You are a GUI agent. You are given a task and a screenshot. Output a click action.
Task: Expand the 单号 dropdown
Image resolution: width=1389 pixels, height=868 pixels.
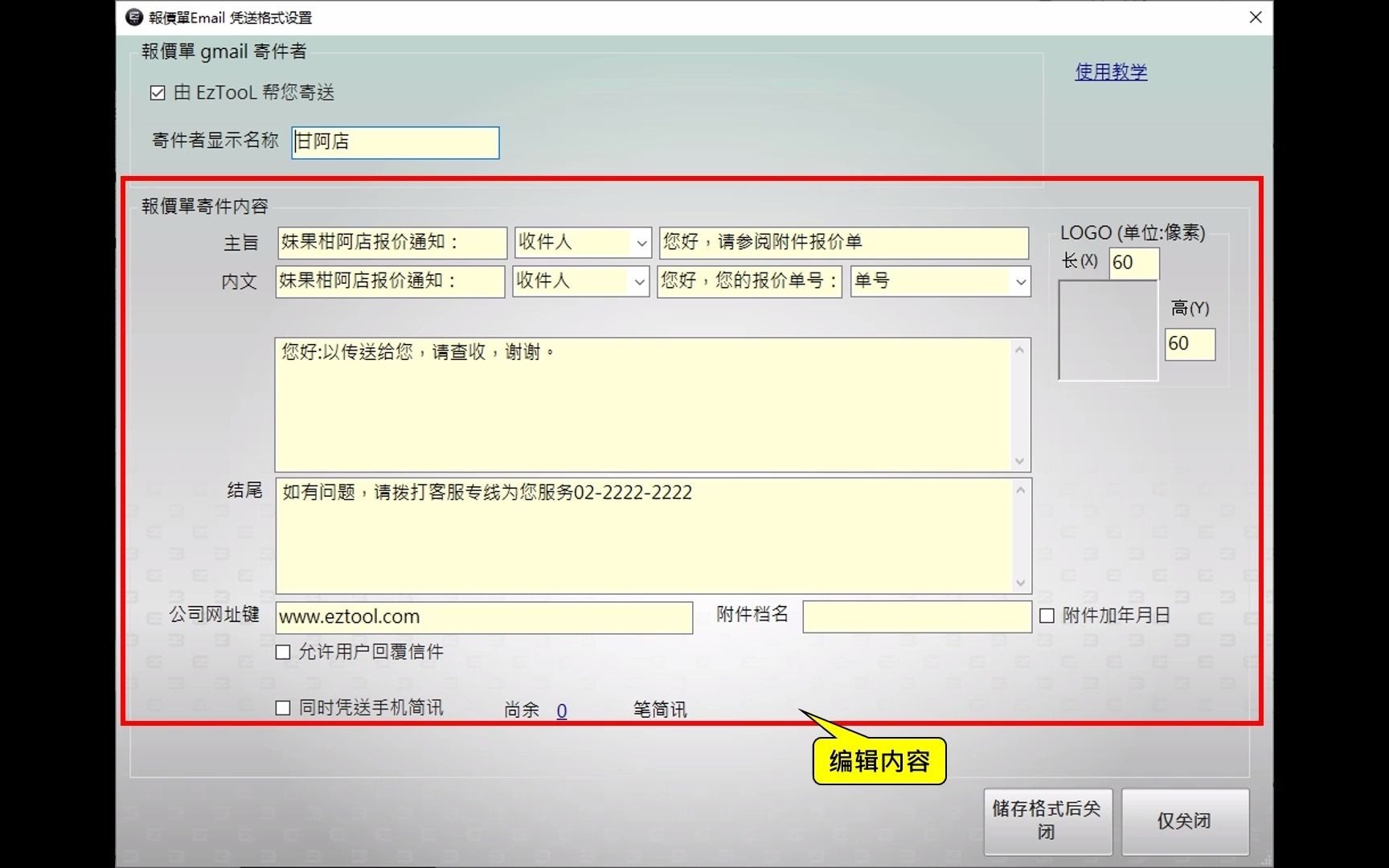(x=1021, y=282)
